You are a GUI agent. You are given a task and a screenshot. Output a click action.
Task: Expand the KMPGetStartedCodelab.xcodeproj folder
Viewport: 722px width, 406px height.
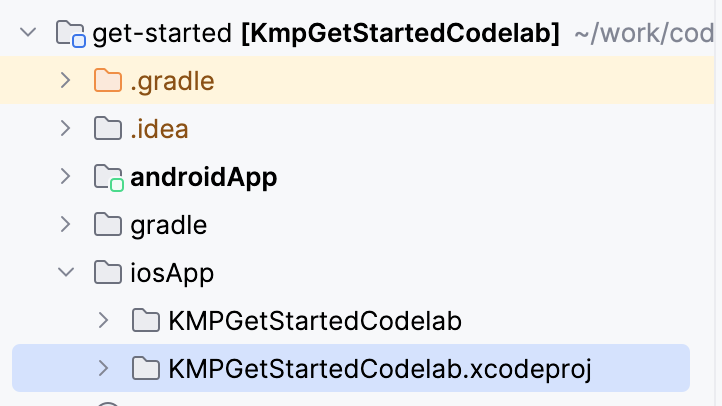coord(103,369)
